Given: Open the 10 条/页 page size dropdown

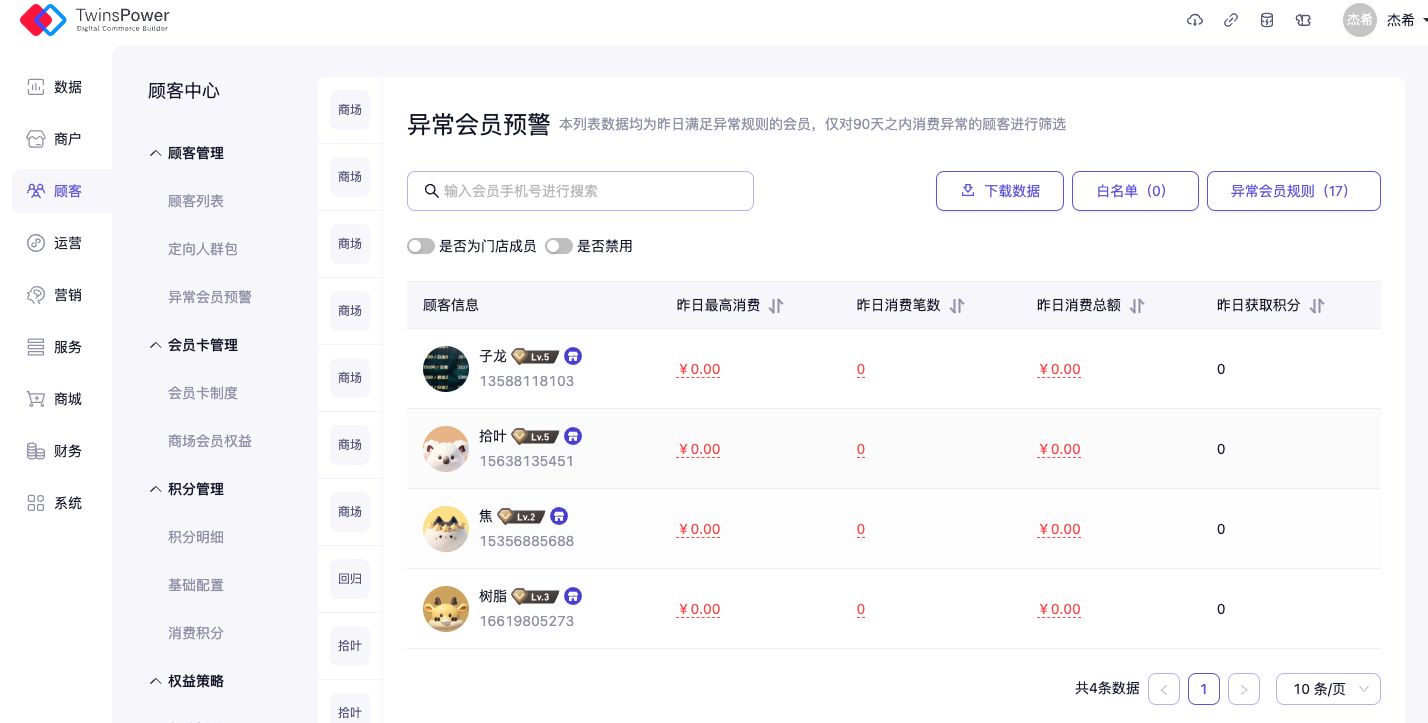Looking at the screenshot, I should 1328,689.
